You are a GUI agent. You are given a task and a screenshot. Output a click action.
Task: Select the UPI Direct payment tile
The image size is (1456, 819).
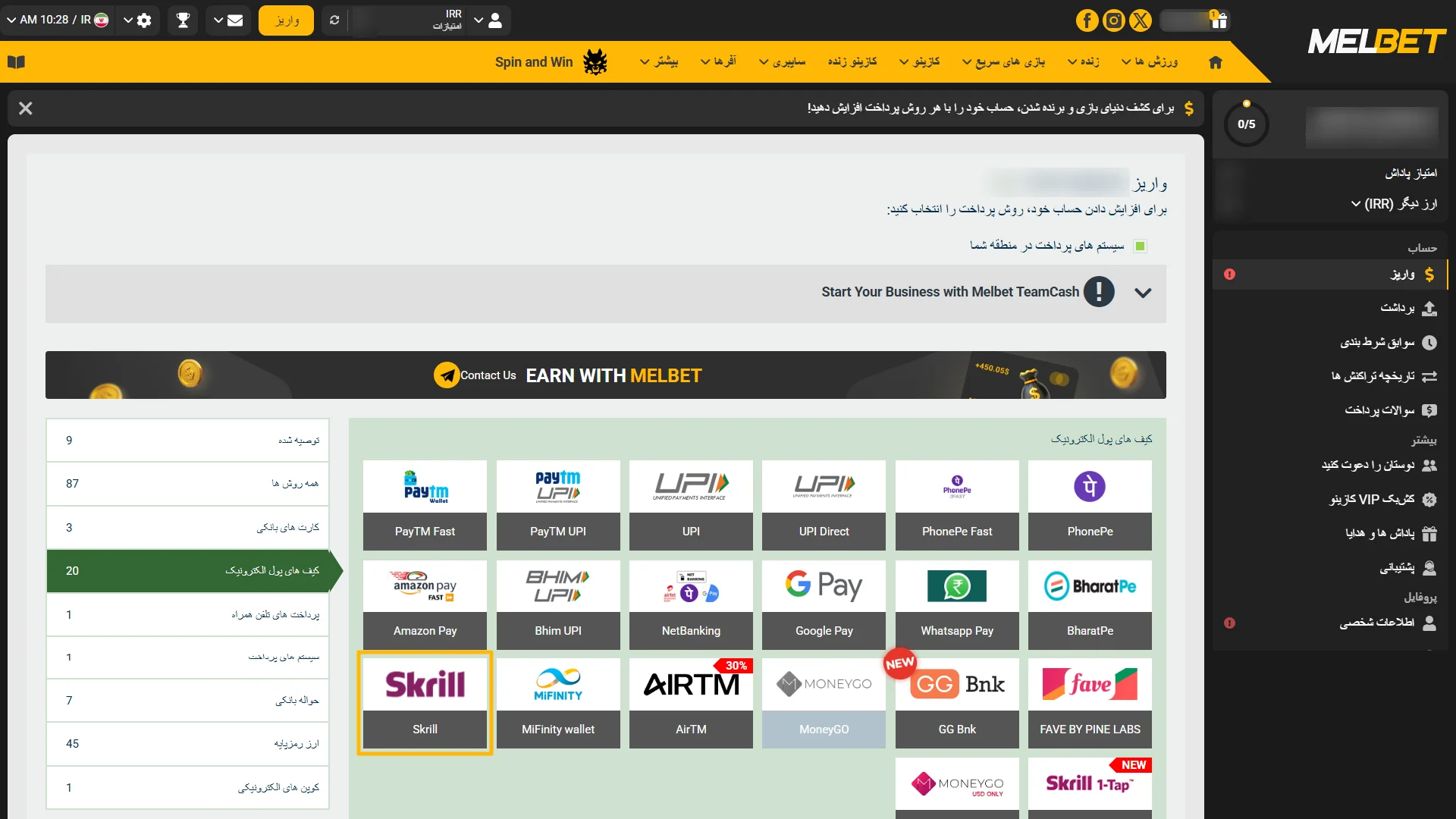824,505
